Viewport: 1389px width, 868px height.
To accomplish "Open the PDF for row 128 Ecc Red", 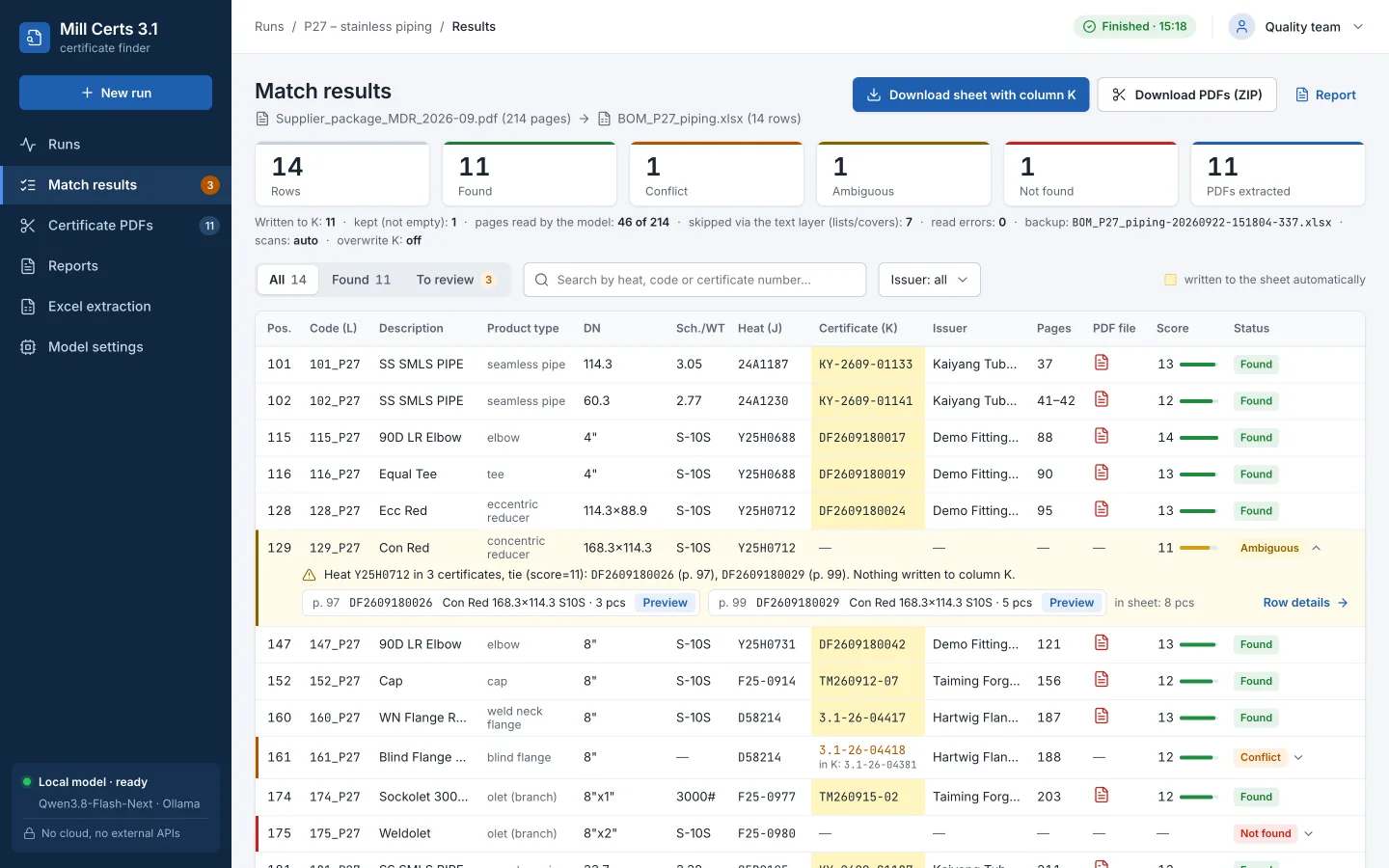I will click(x=1102, y=509).
